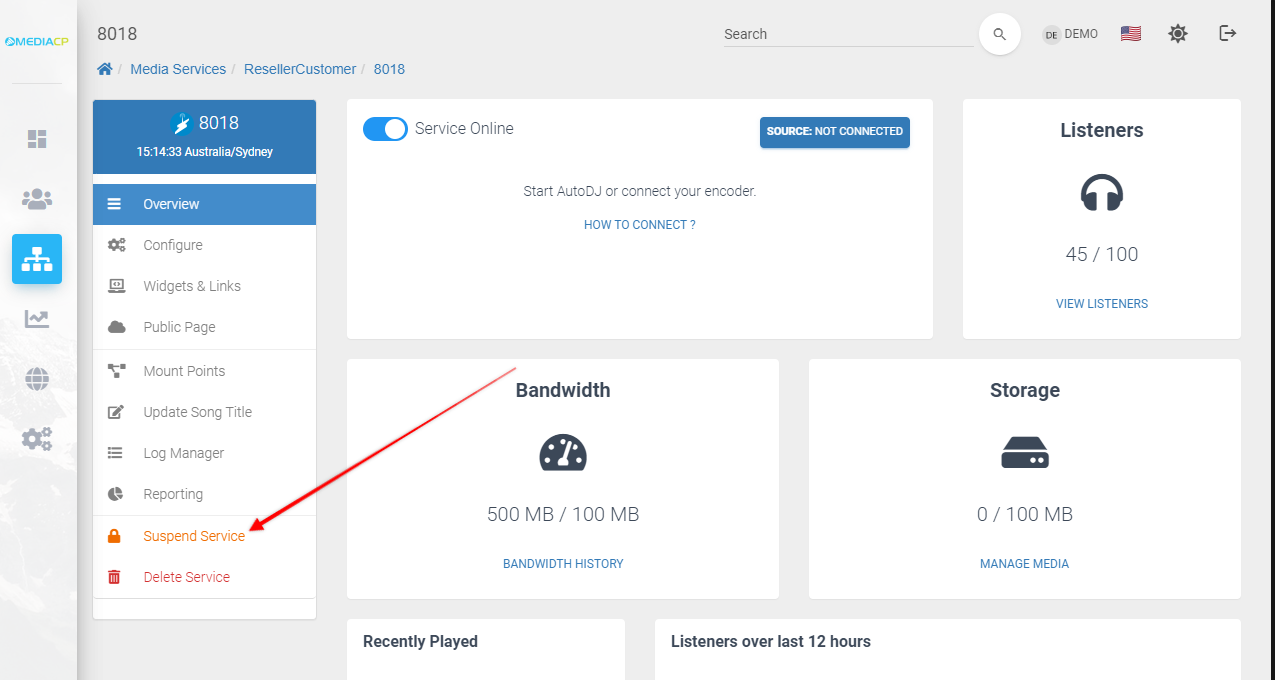This screenshot has height=680, width=1275.
Task: Open Configure menu item
Action: coord(204,245)
